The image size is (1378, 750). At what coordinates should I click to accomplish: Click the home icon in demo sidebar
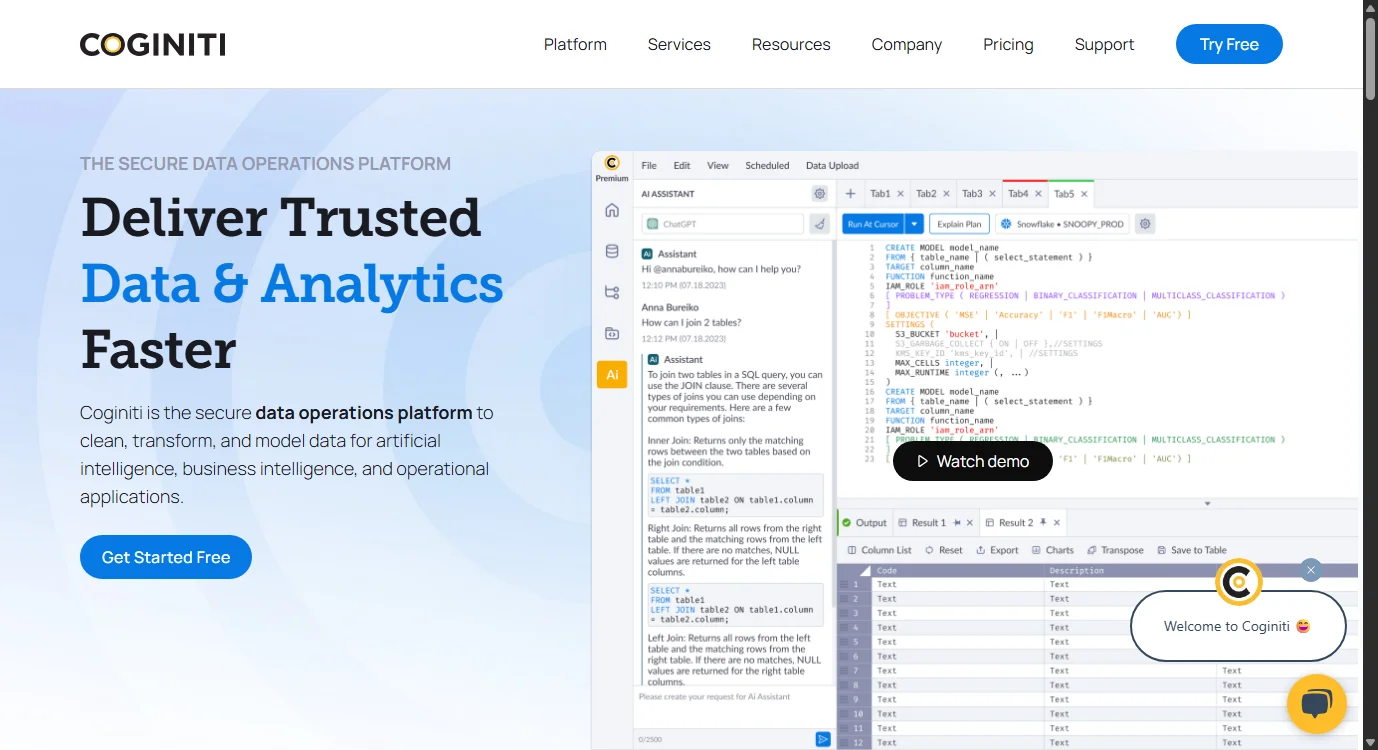[612, 210]
